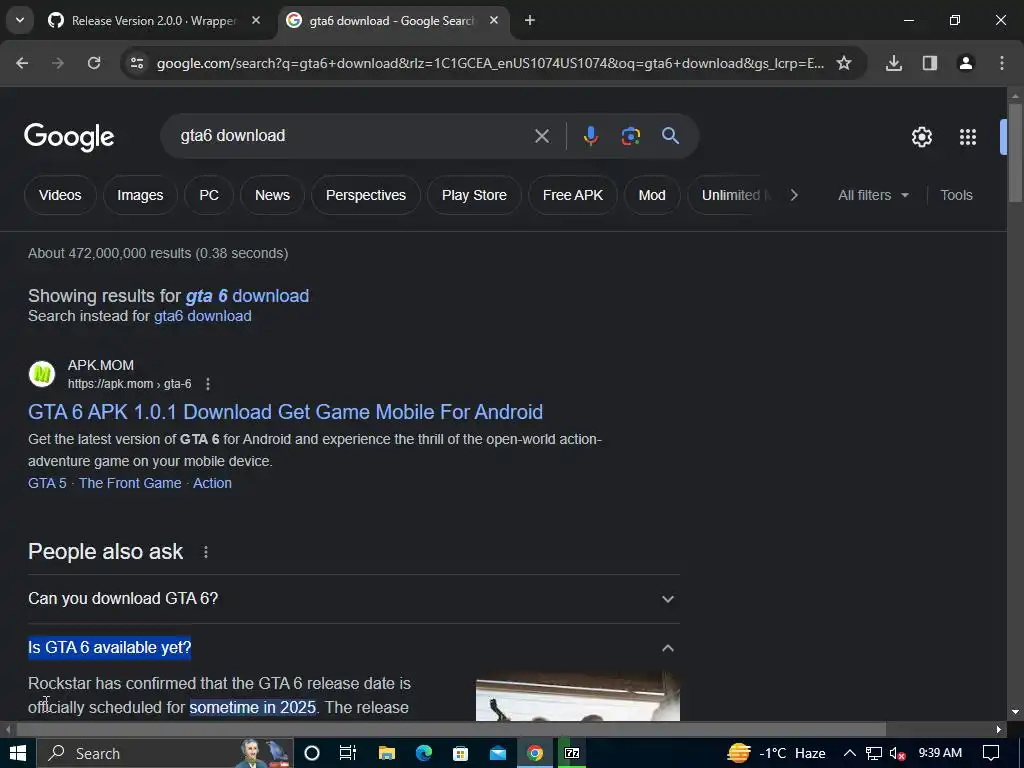Open the Action sublink

point(212,483)
